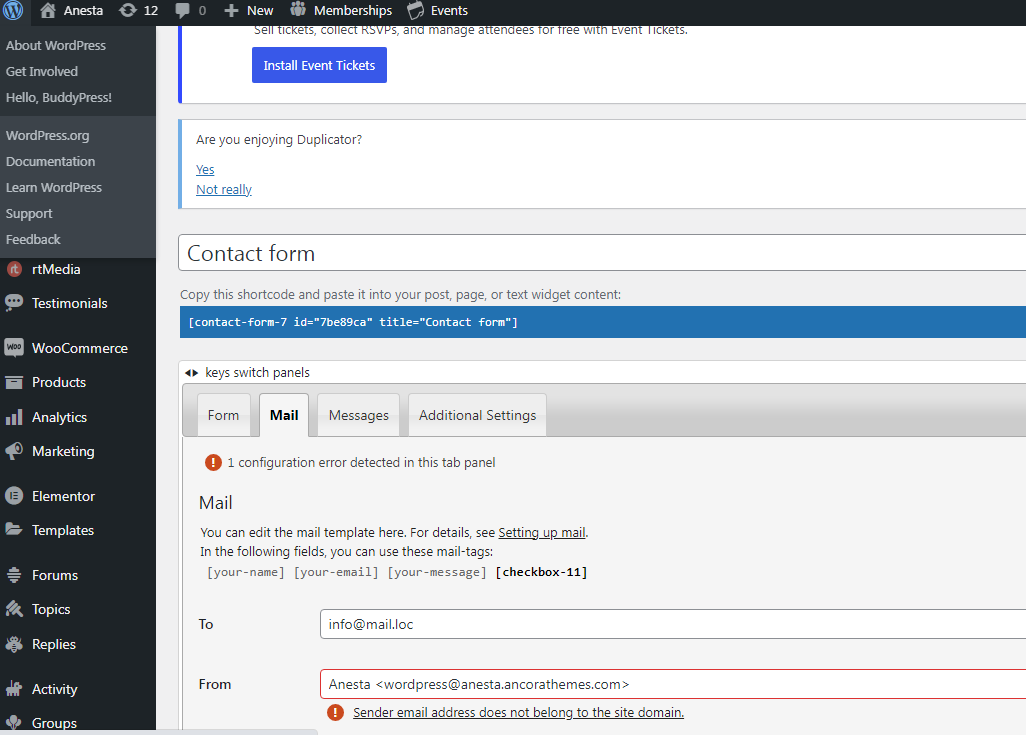Viewport: 1026px width, 735px height.
Task: Click the configuration error warning icon
Action: pyautogui.click(x=213, y=463)
